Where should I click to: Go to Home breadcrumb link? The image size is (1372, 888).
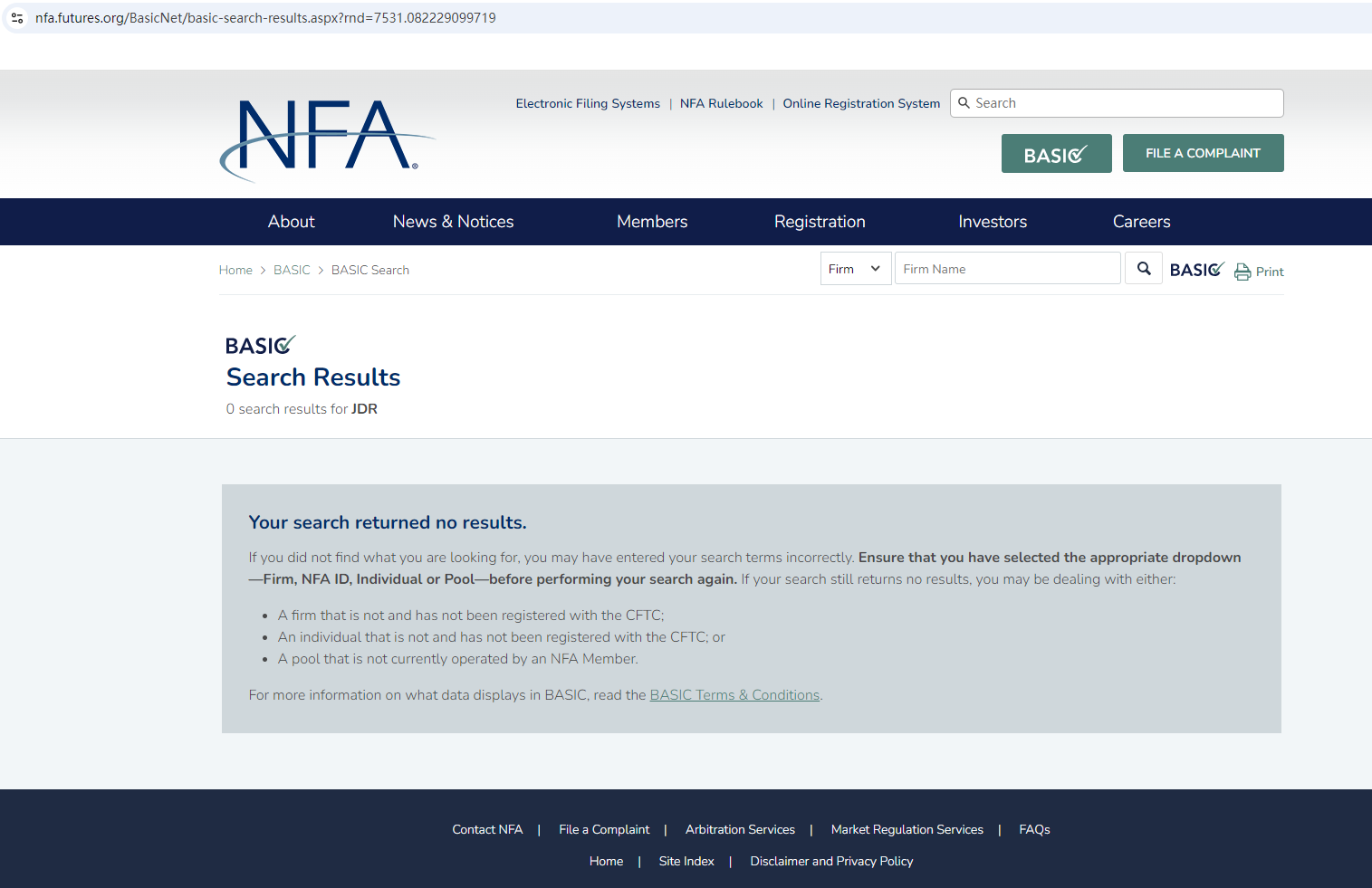tap(235, 271)
